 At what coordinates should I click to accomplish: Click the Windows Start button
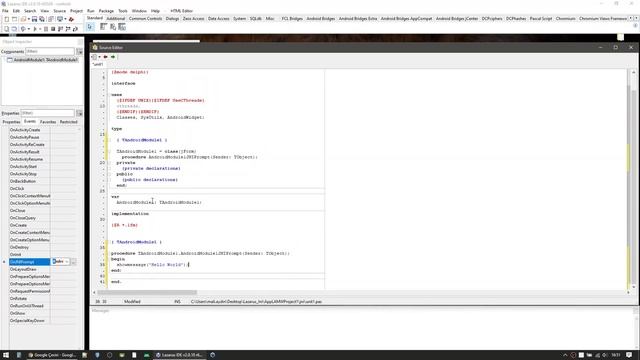coord(6,355)
